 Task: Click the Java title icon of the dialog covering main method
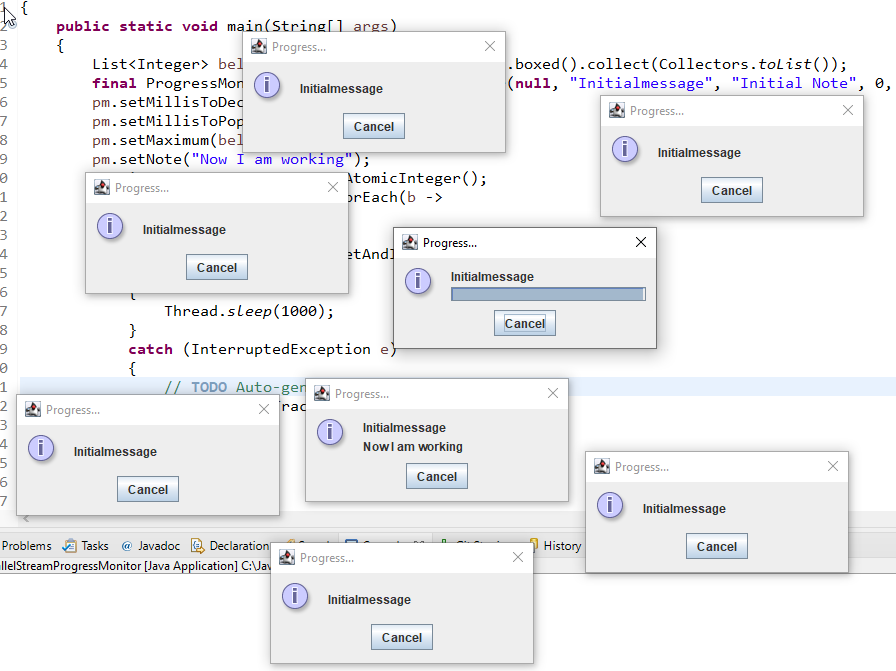tap(259, 46)
